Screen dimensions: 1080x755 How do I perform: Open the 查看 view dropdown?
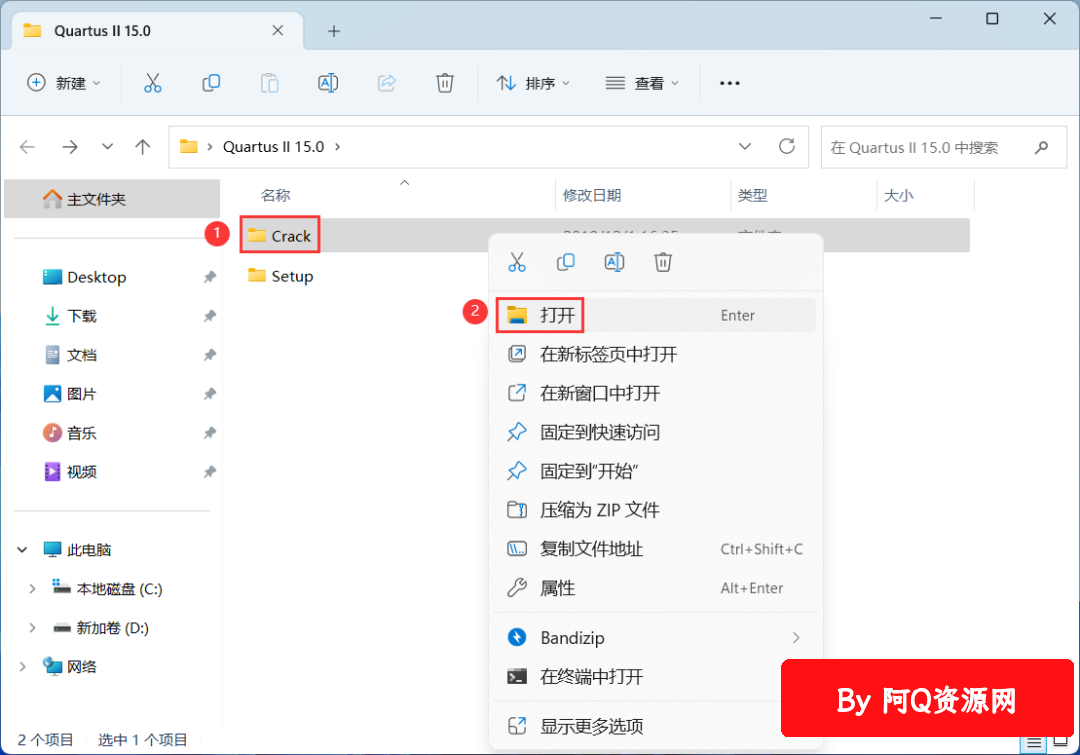[642, 83]
